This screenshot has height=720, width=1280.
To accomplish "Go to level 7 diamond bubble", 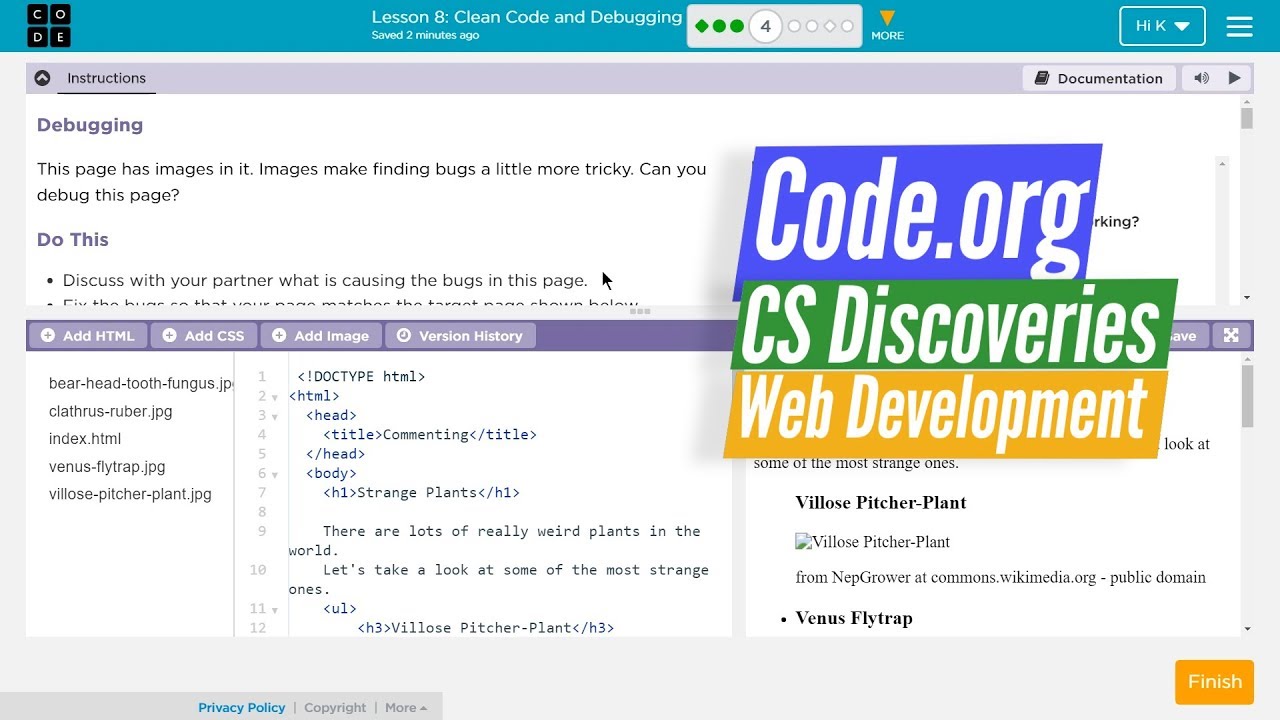I will [829, 26].
